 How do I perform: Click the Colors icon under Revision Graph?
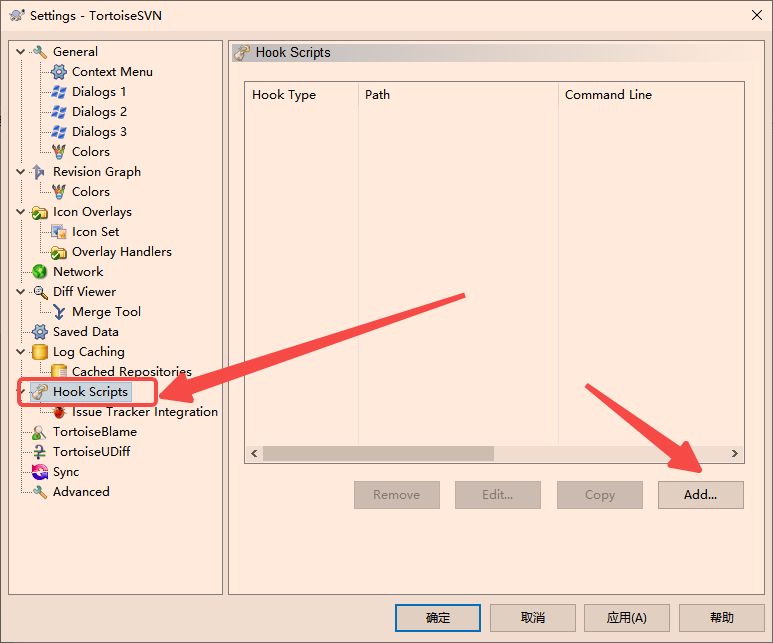(59, 192)
